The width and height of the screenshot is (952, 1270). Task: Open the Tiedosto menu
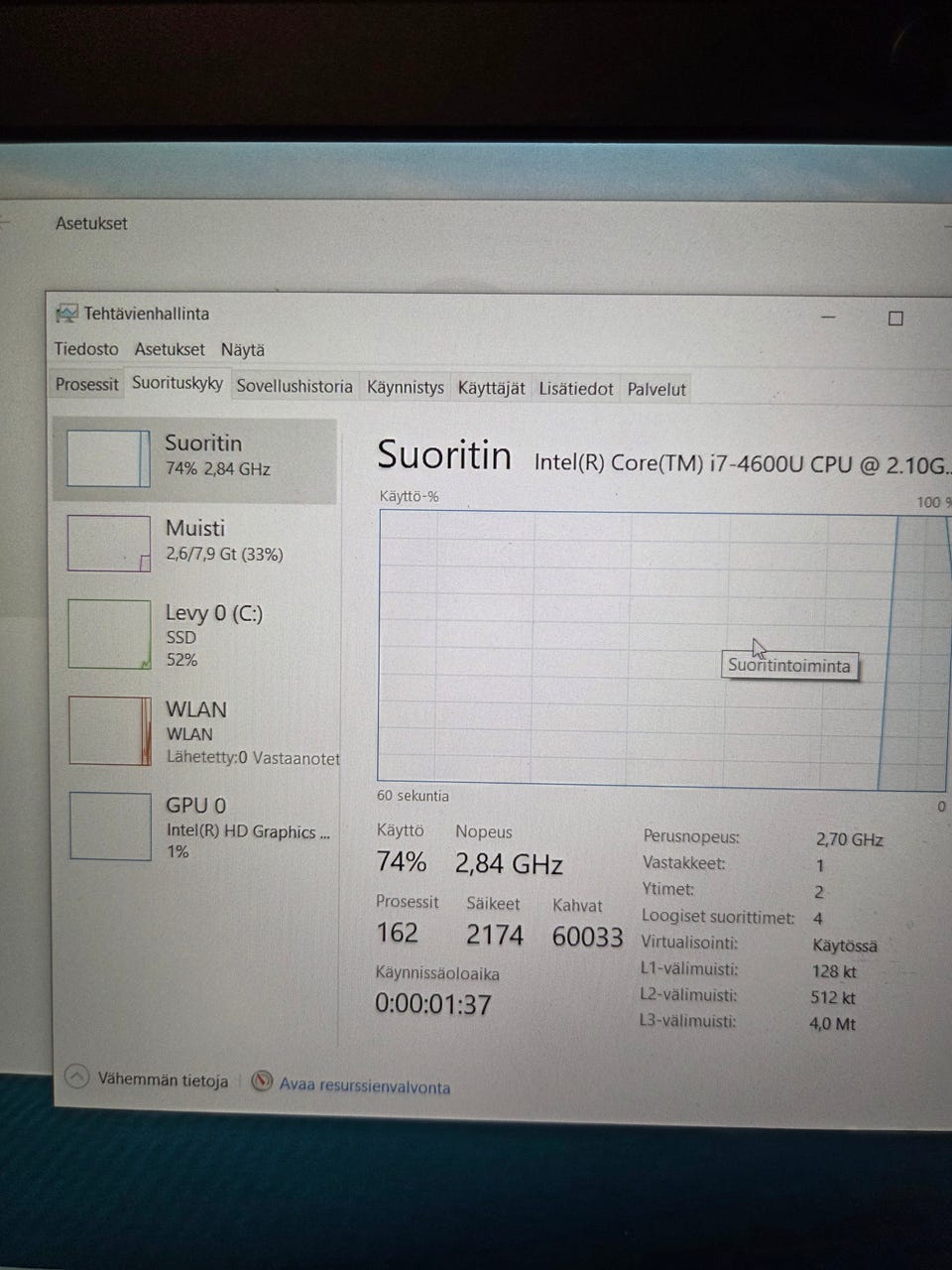pos(86,349)
